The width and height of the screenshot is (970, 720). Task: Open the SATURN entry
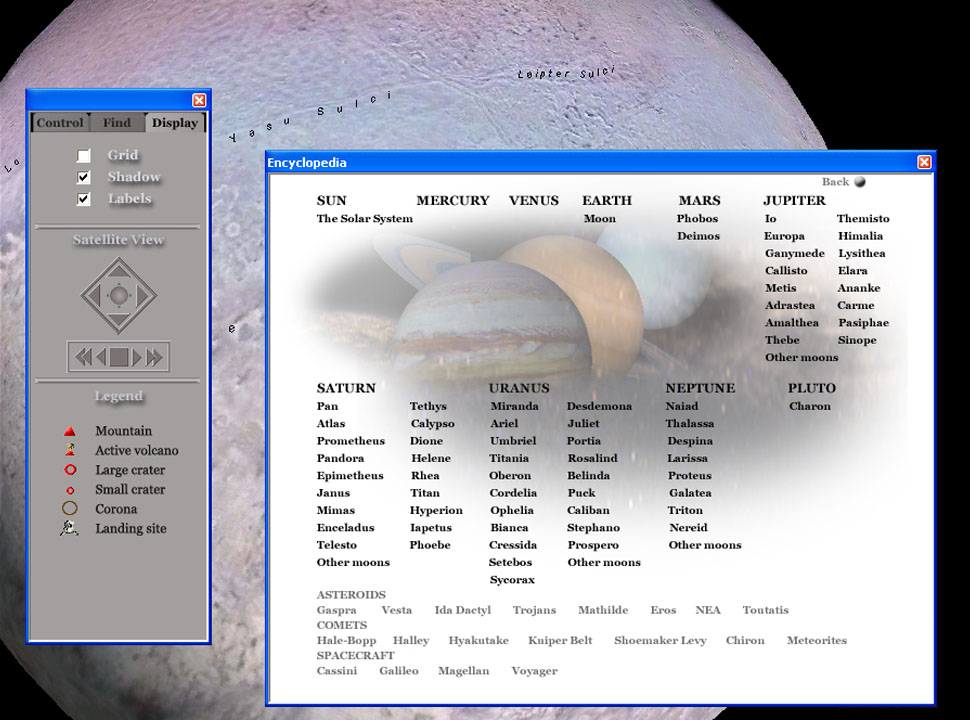click(x=346, y=388)
